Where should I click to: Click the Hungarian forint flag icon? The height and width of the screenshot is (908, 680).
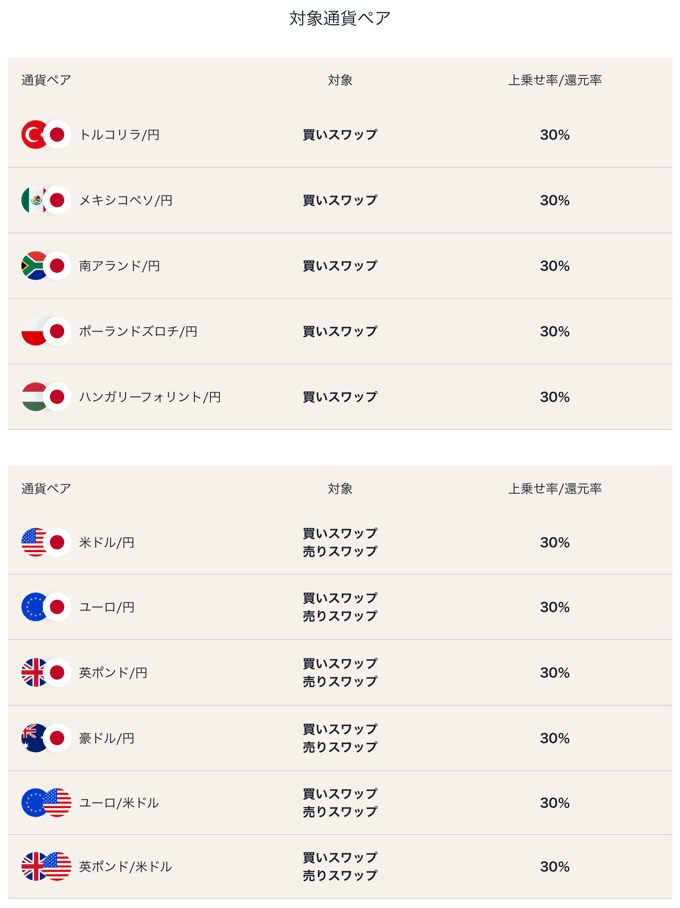[x=46, y=397]
